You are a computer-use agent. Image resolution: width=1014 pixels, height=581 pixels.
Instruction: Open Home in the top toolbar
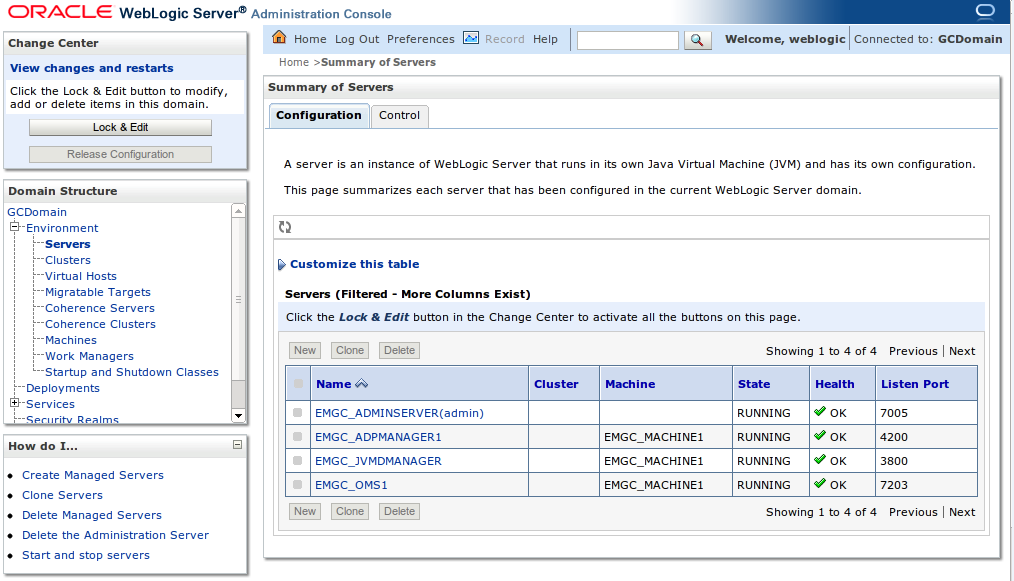310,39
